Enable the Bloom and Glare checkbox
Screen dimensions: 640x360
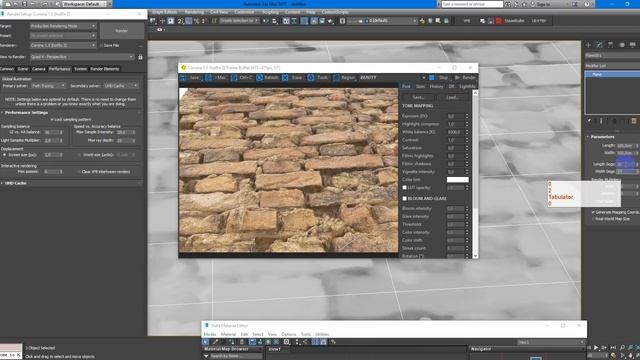(404, 198)
